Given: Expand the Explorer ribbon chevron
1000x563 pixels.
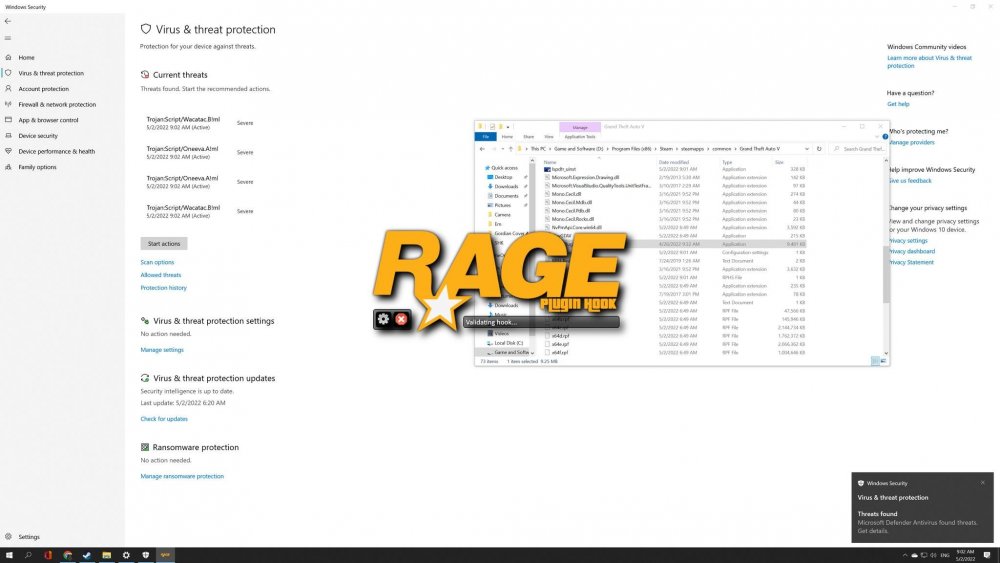Looking at the screenshot, I should pos(877,136).
